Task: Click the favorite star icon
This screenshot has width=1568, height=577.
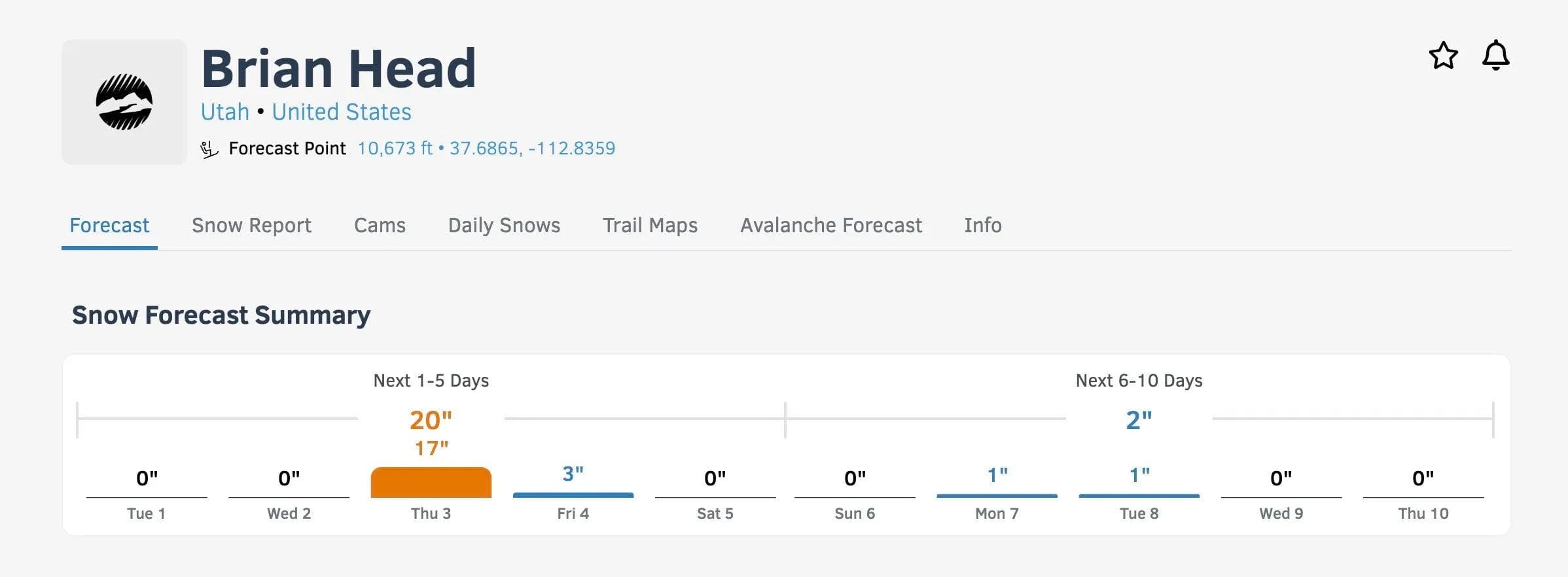Action: (x=1443, y=56)
